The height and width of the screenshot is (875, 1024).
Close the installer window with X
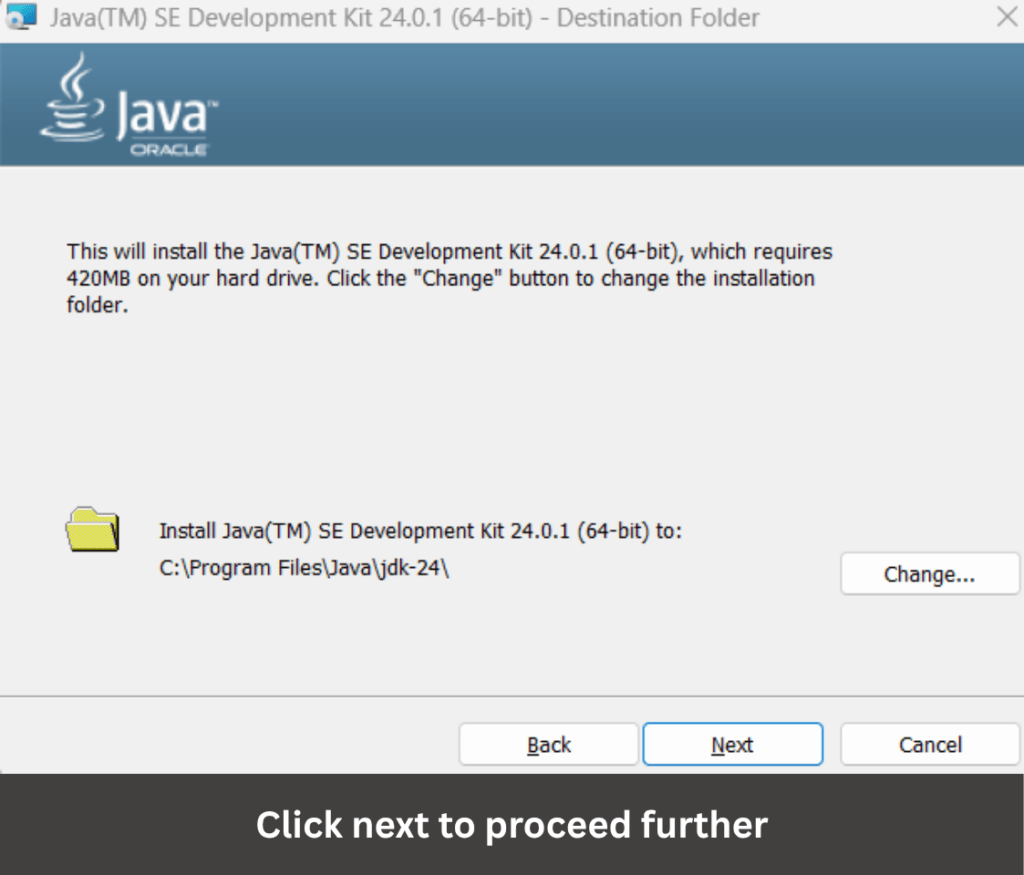point(1005,17)
